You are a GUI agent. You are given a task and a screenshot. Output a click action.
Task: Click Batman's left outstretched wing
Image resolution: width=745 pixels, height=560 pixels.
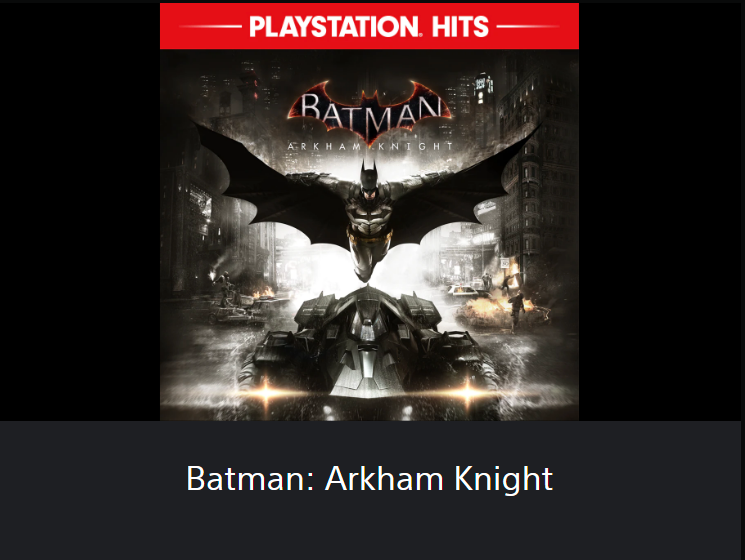click(271, 185)
